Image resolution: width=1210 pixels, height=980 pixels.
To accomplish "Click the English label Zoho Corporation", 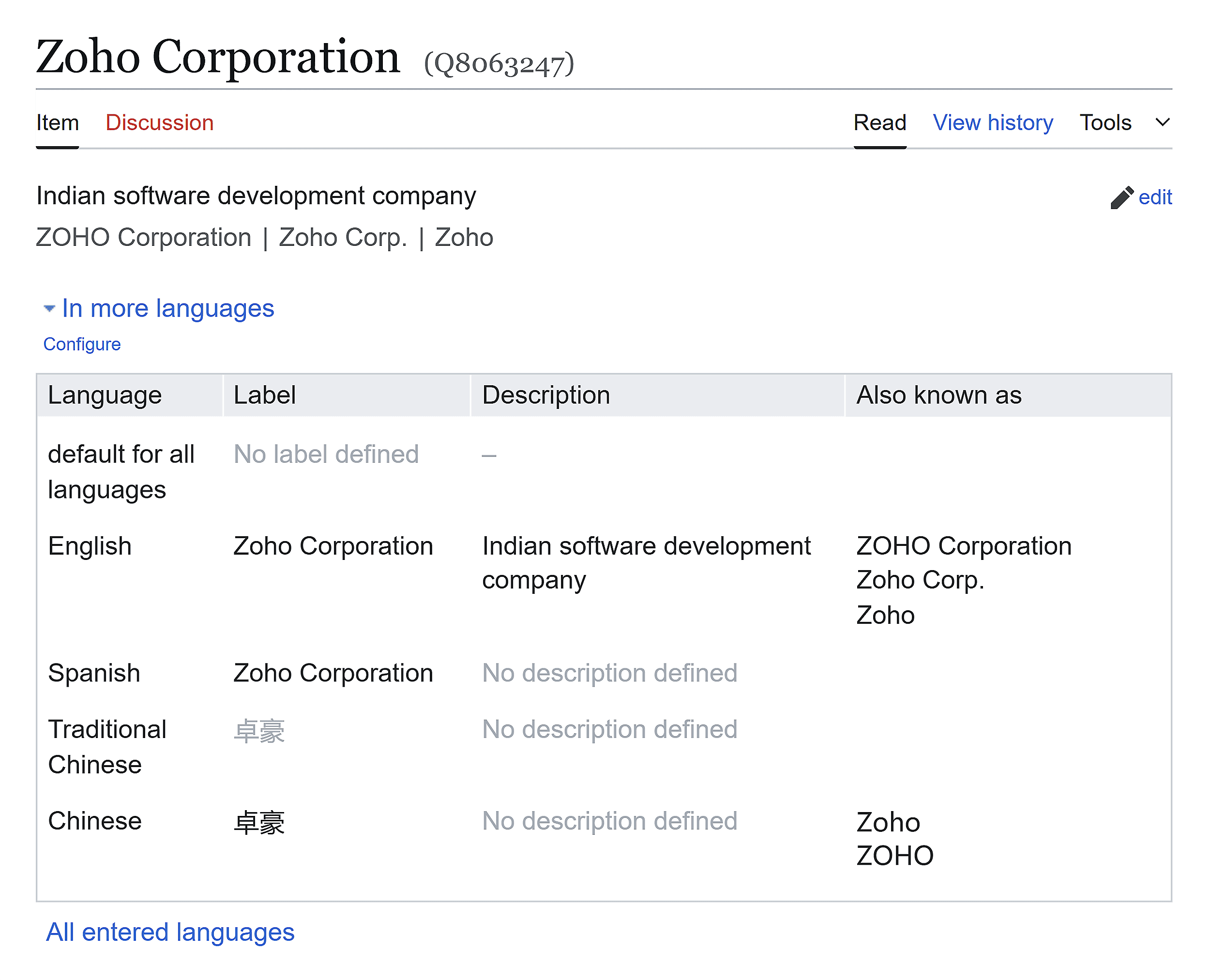I will point(333,546).
